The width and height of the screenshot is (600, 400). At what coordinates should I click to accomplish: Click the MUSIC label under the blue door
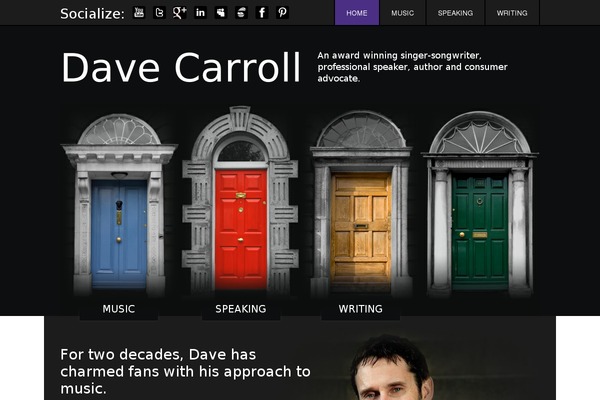tap(119, 309)
